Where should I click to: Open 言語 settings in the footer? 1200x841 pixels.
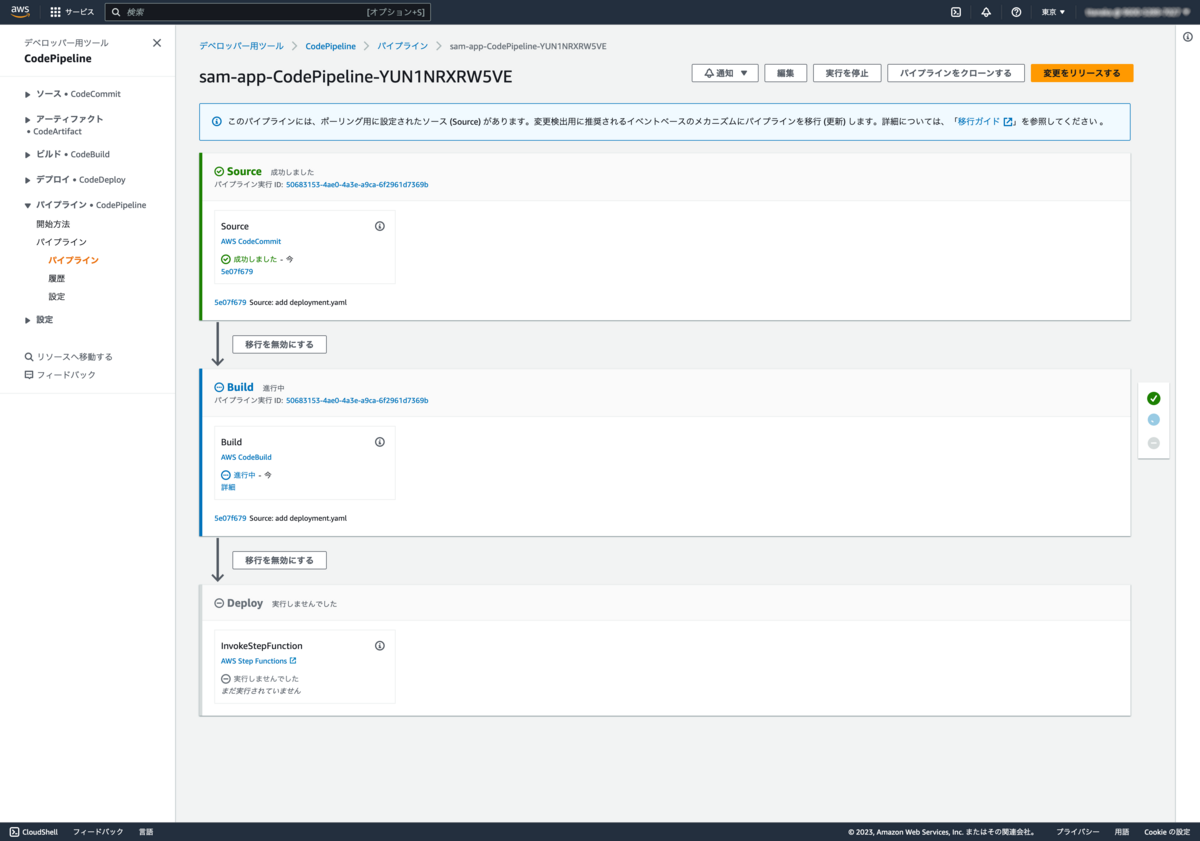146,832
